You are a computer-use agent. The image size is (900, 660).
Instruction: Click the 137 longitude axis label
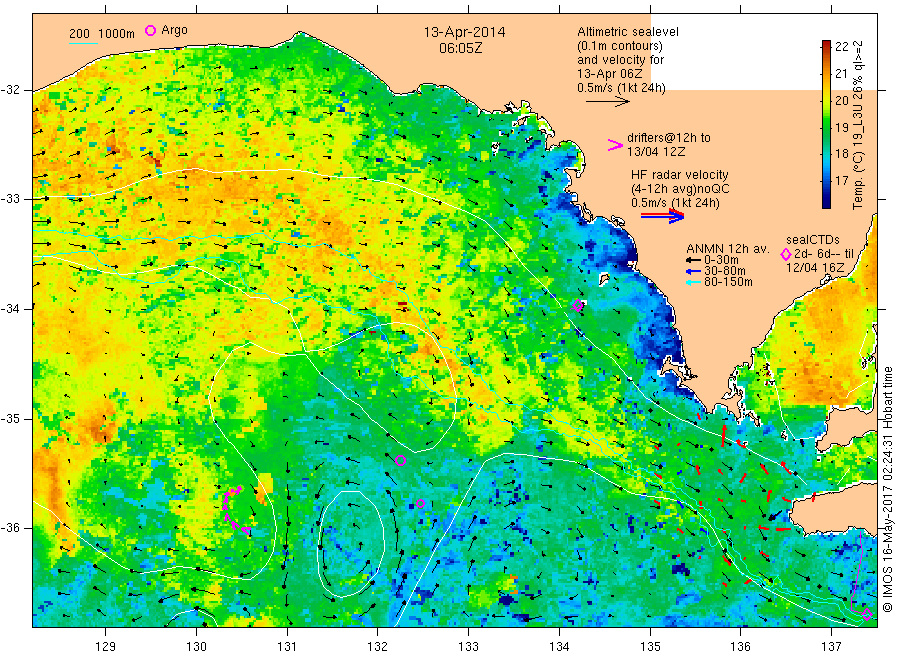click(x=832, y=647)
